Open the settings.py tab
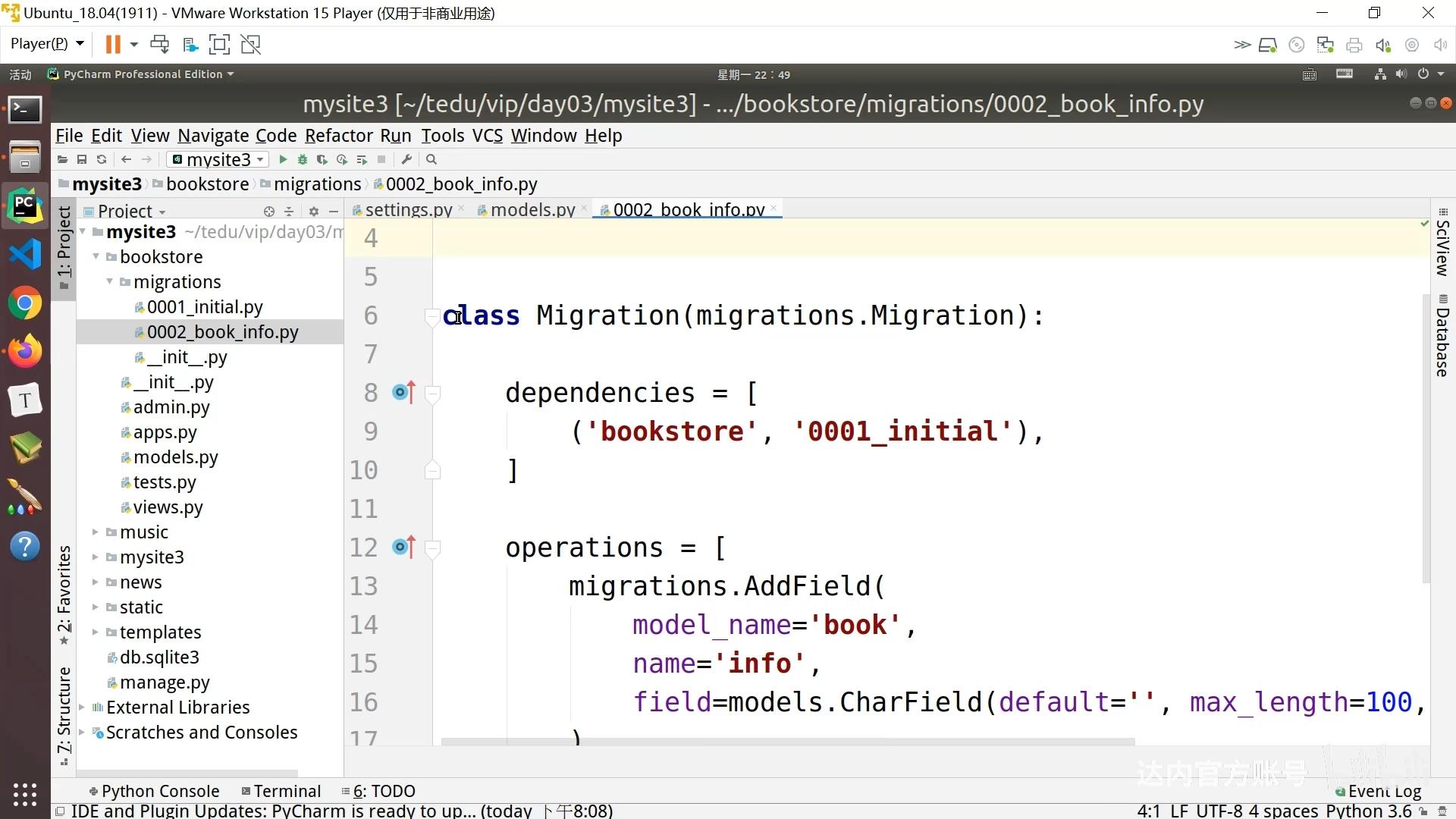Screen dimensions: 1456x819 [x=404, y=209]
